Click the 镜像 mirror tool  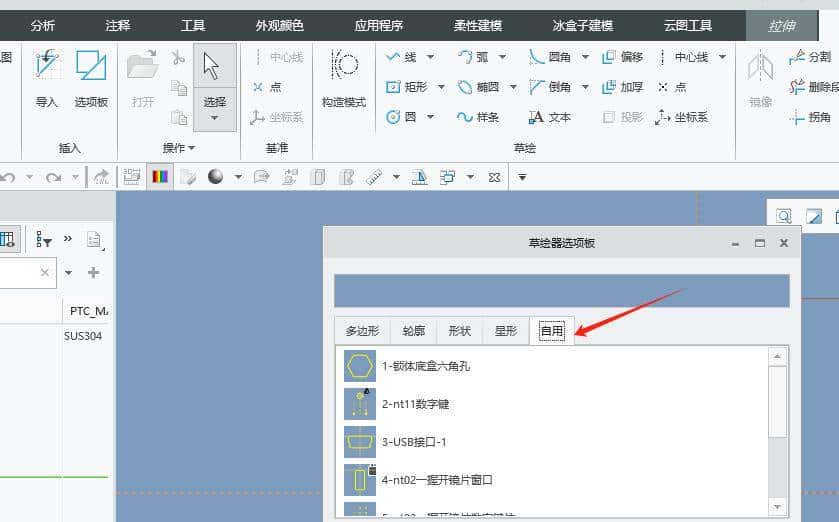tap(760, 78)
